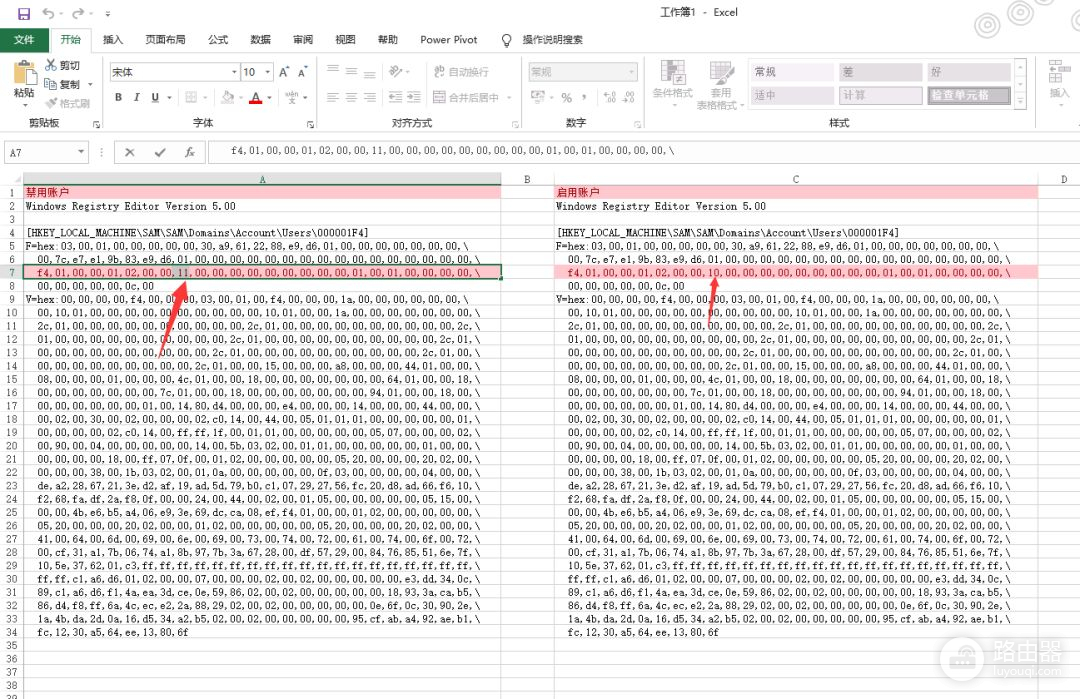
Task: Open the font settings dialog launcher
Action: (311, 124)
